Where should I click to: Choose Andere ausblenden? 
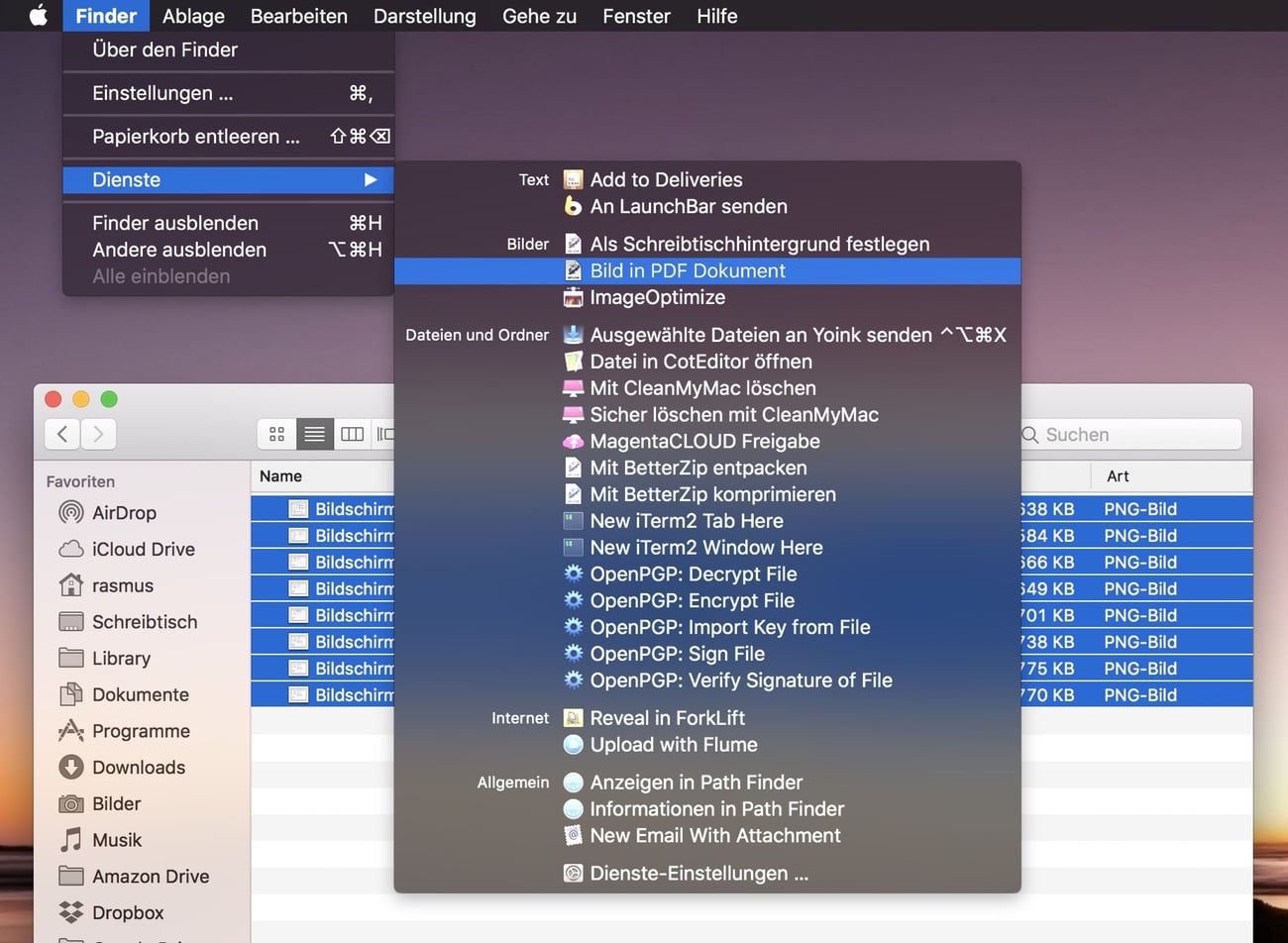(228, 250)
